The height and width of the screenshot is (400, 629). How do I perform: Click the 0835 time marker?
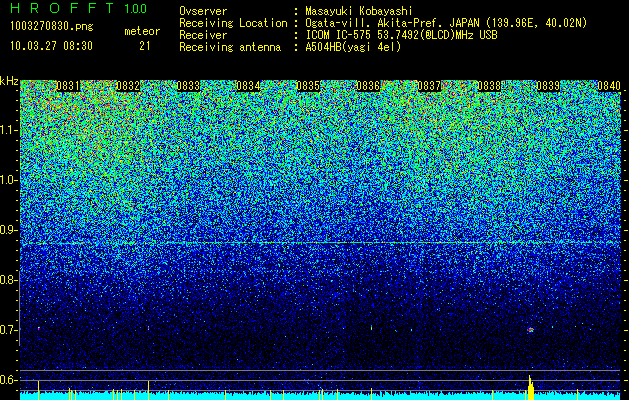pyautogui.click(x=308, y=86)
